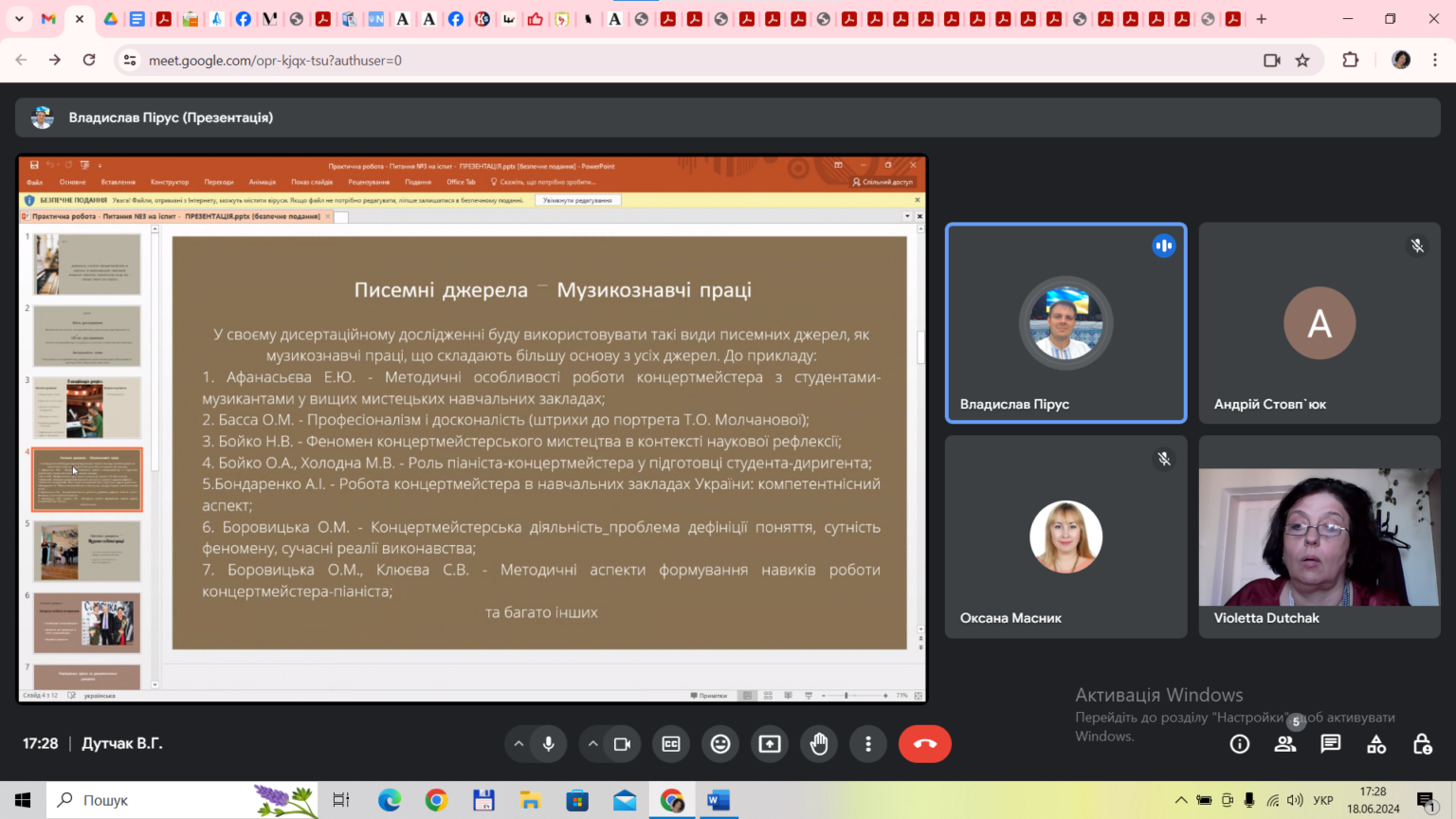The height and width of the screenshot is (819, 1456).
Task: Open the emoji reactions panel
Action: tap(720, 744)
